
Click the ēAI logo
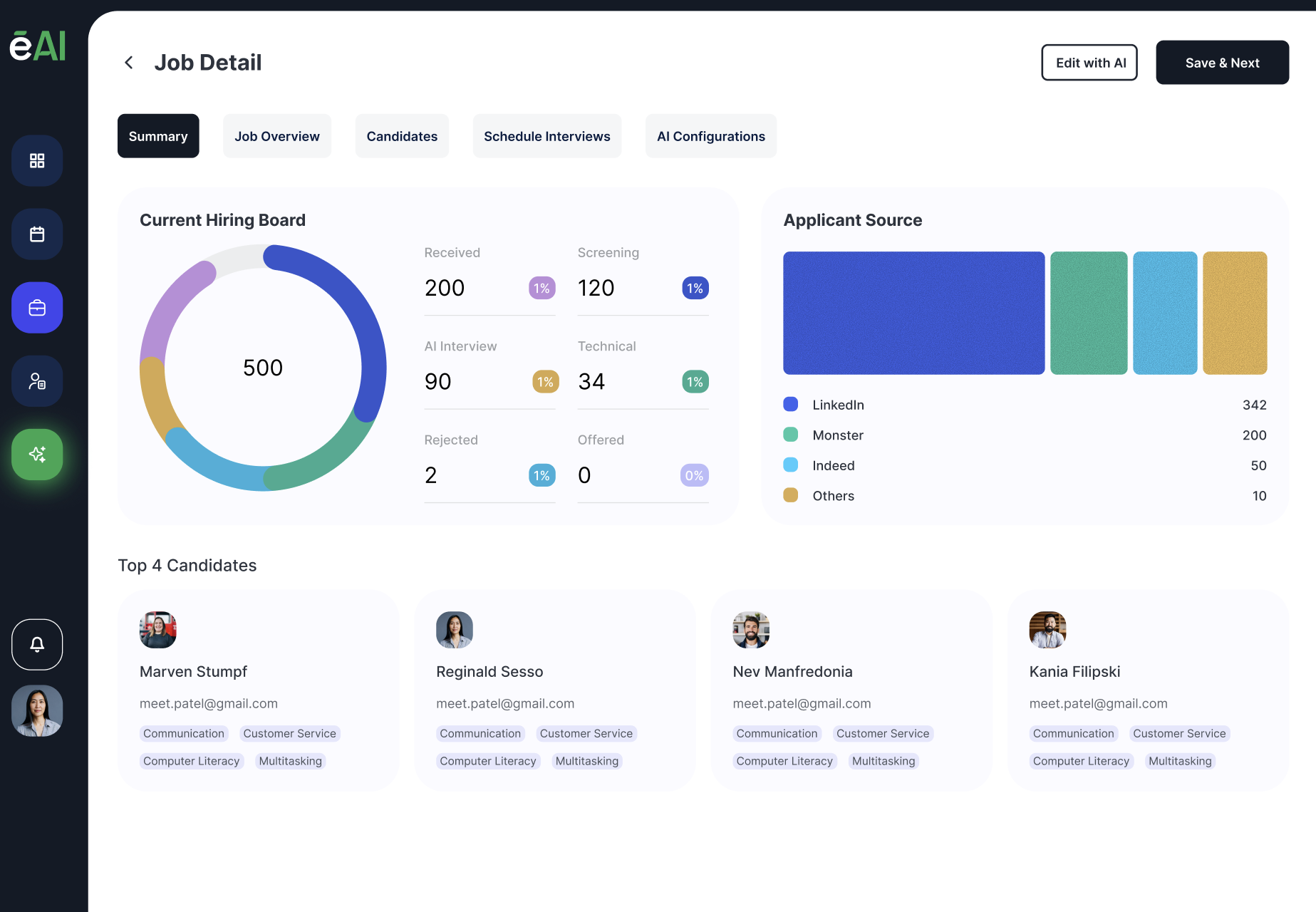[x=37, y=44]
